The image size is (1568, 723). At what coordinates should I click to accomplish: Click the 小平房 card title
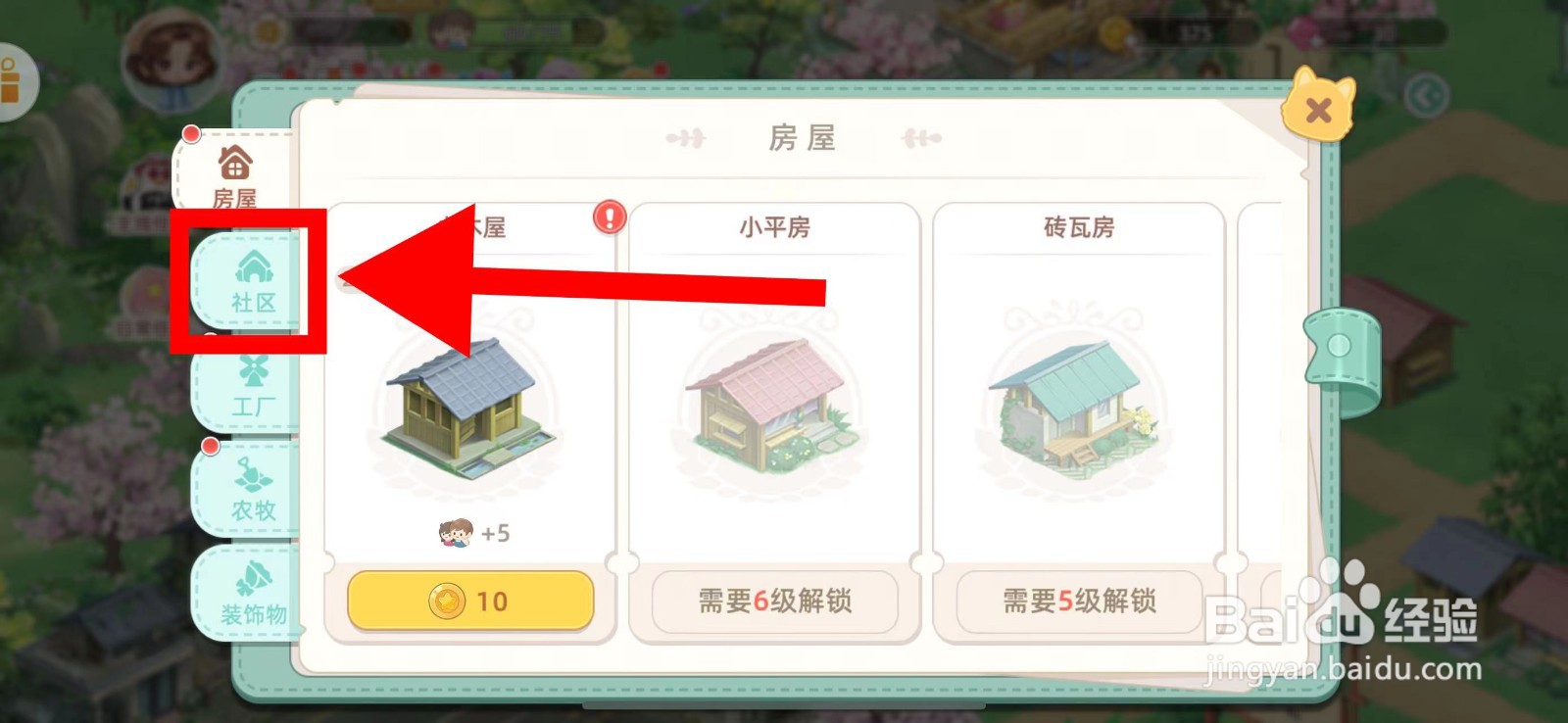(x=774, y=227)
